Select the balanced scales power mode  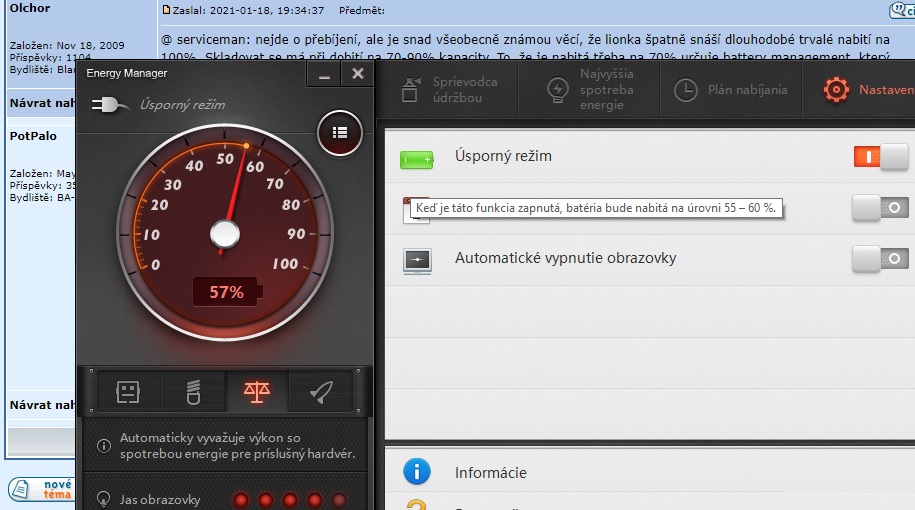(257, 391)
